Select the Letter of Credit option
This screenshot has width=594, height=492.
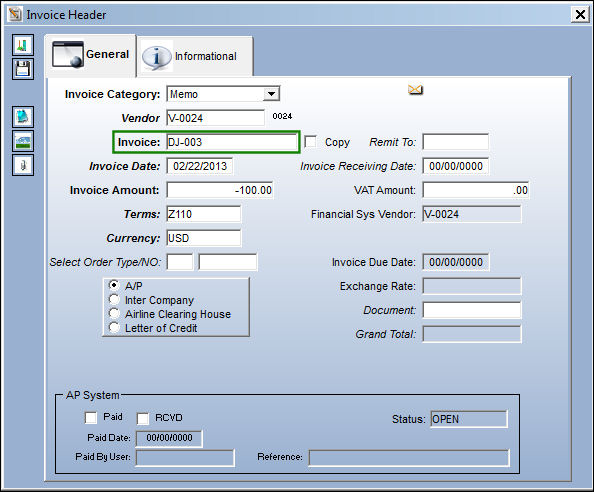[x=114, y=327]
